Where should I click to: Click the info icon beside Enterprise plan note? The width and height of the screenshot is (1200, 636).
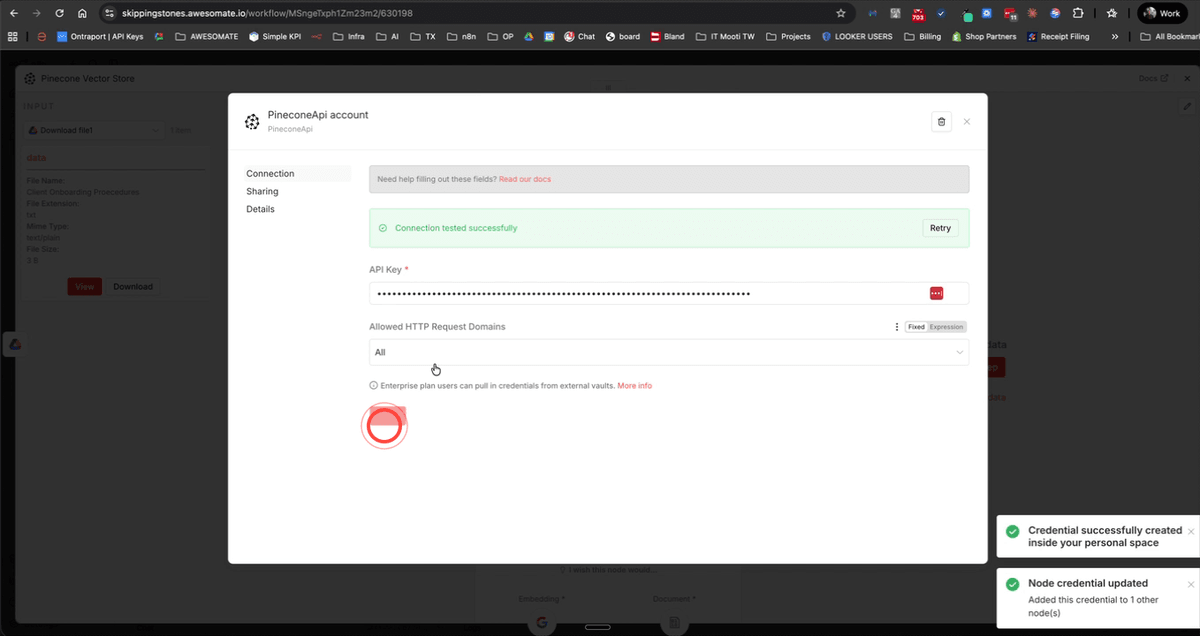tap(373, 385)
